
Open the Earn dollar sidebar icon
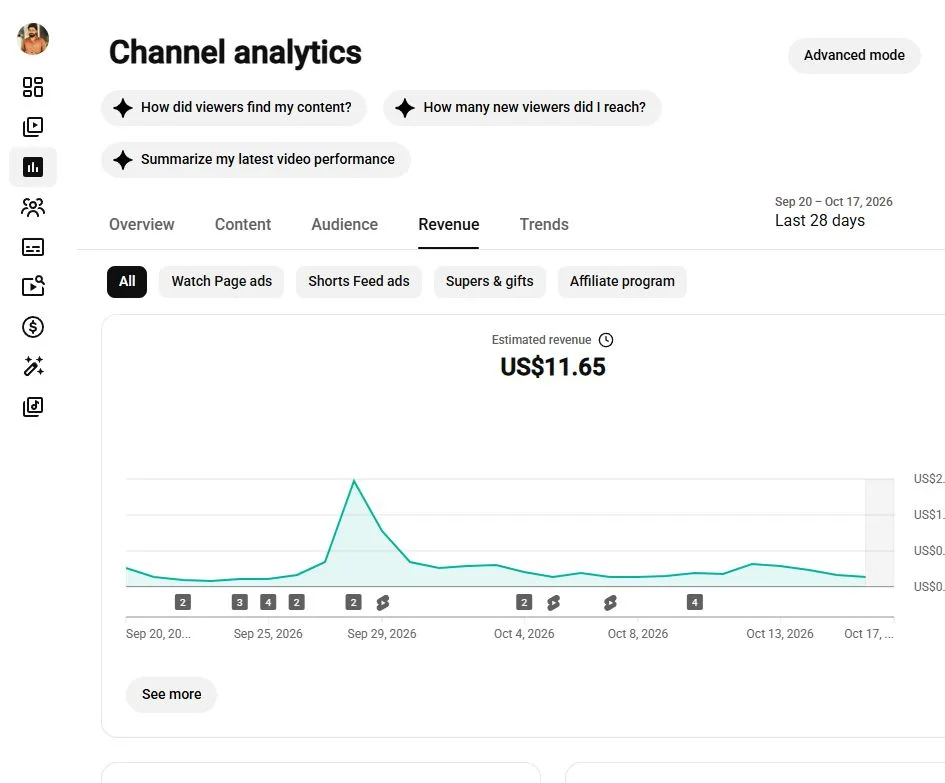(33, 327)
